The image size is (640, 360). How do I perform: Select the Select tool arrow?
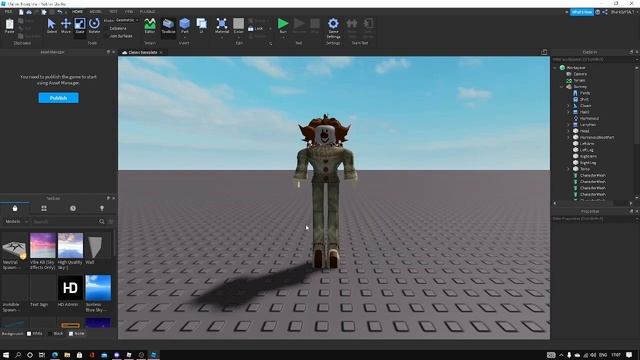[51, 25]
